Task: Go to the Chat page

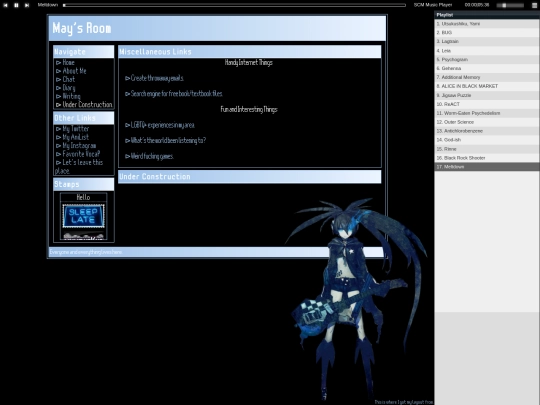Action: coord(69,79)
